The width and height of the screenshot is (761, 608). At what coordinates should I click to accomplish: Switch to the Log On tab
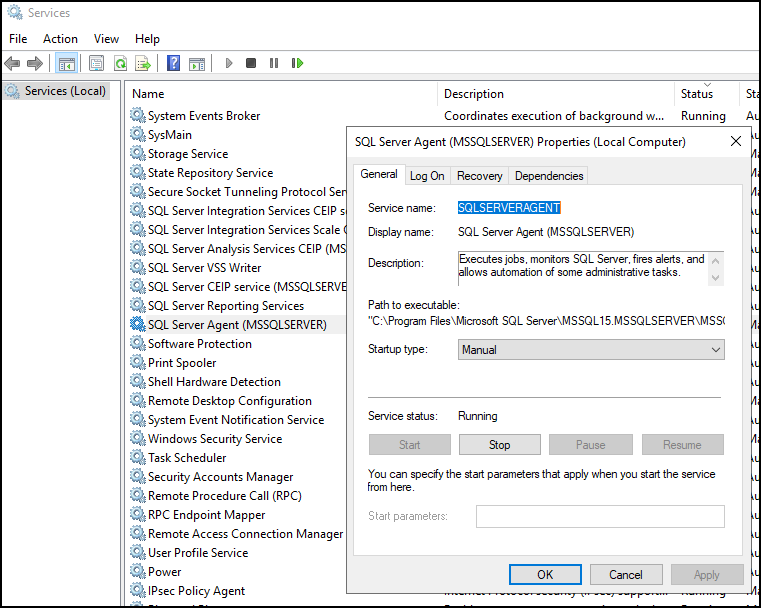pos(427,176)
